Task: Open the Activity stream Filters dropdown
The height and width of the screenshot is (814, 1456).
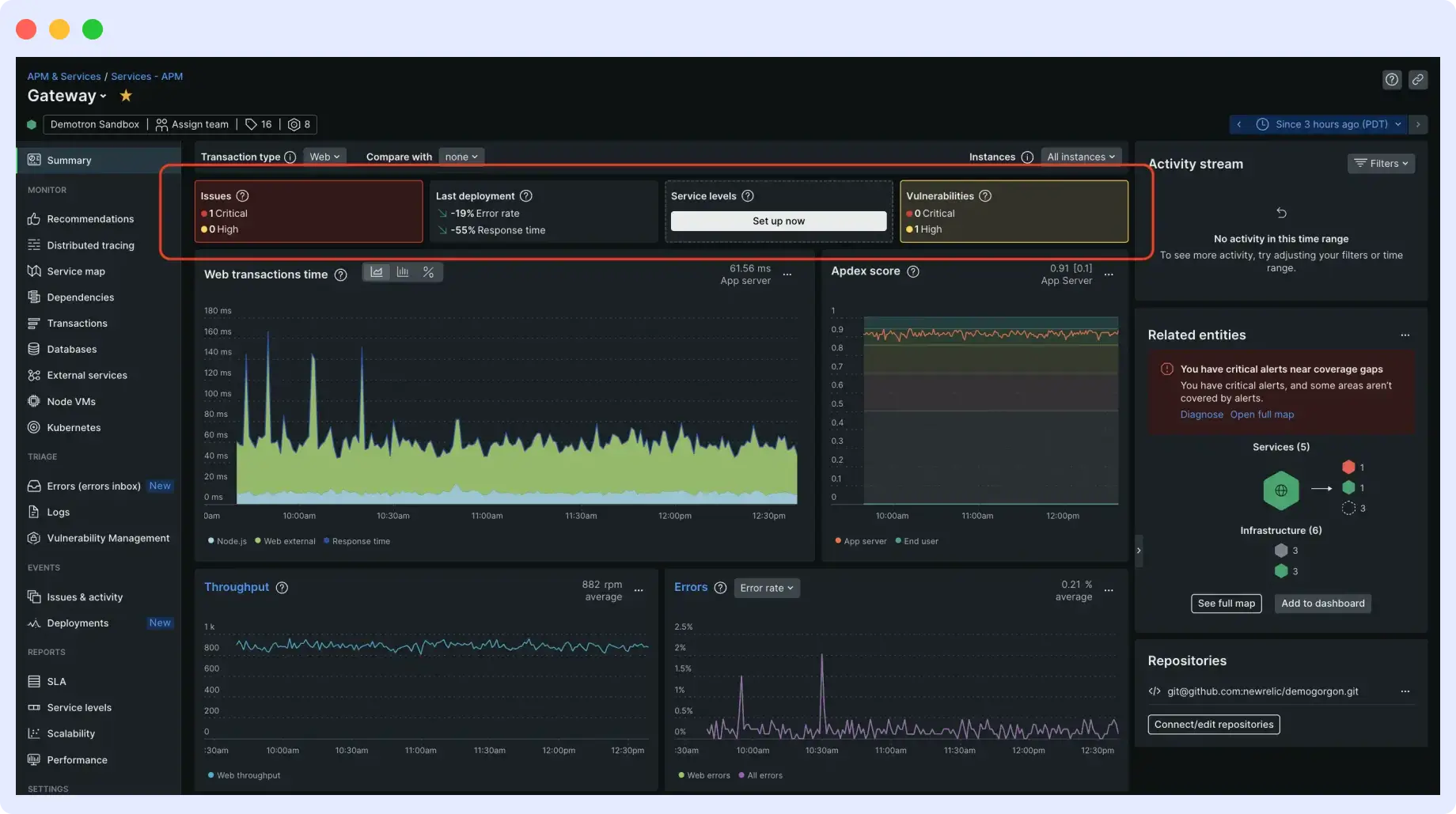Action: coord(1381,163)
